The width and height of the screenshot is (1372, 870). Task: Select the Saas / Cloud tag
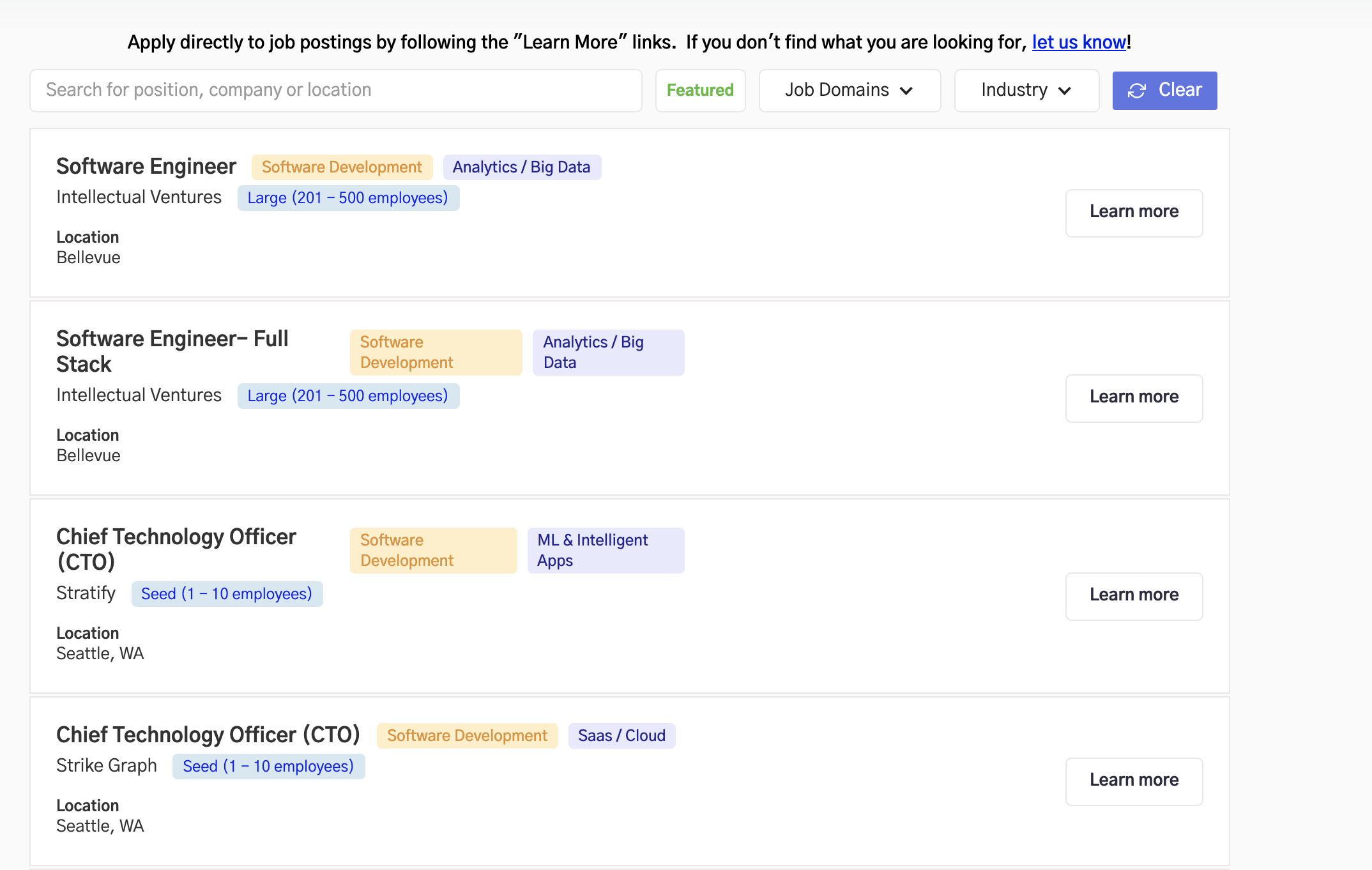(x=621, y=736)
